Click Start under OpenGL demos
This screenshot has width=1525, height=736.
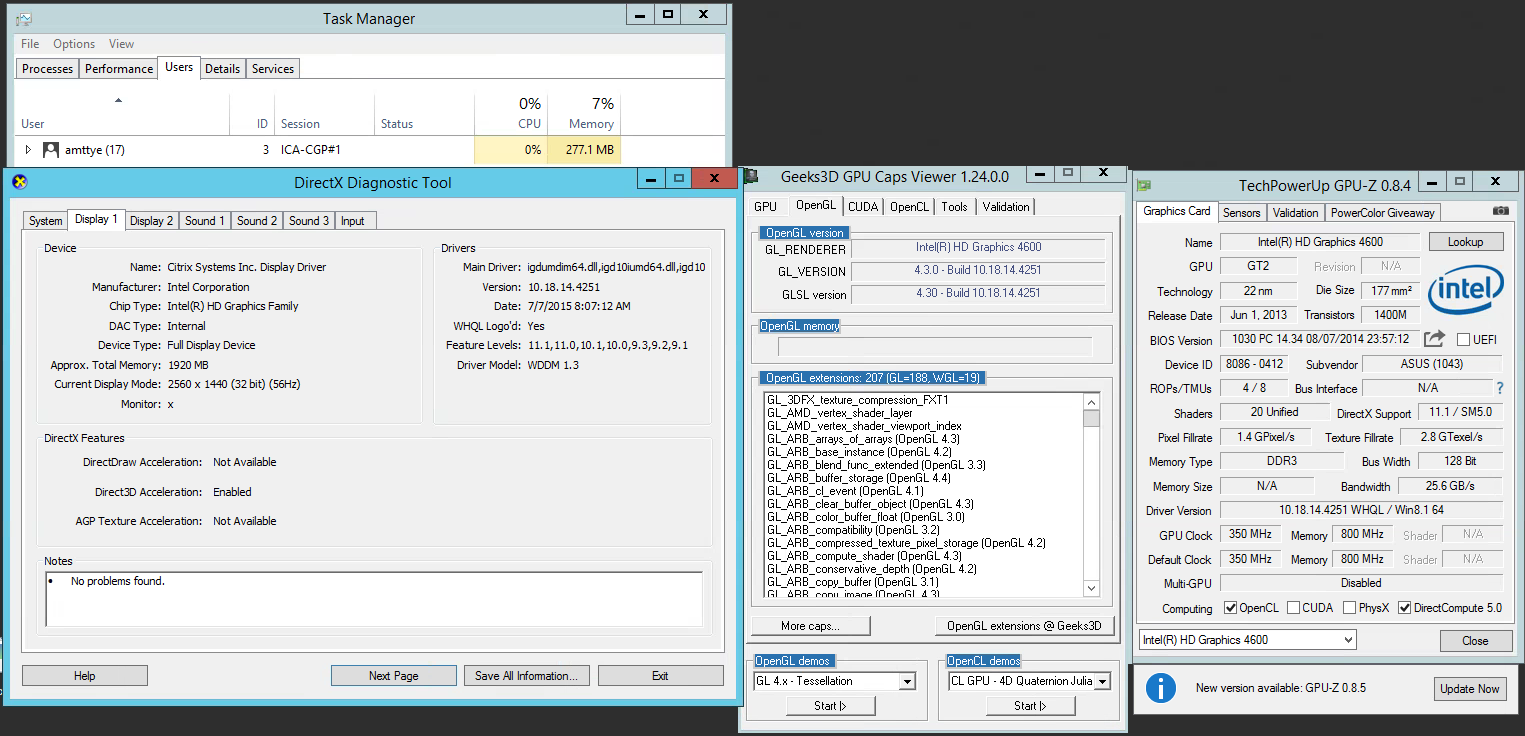pos(830,706)
